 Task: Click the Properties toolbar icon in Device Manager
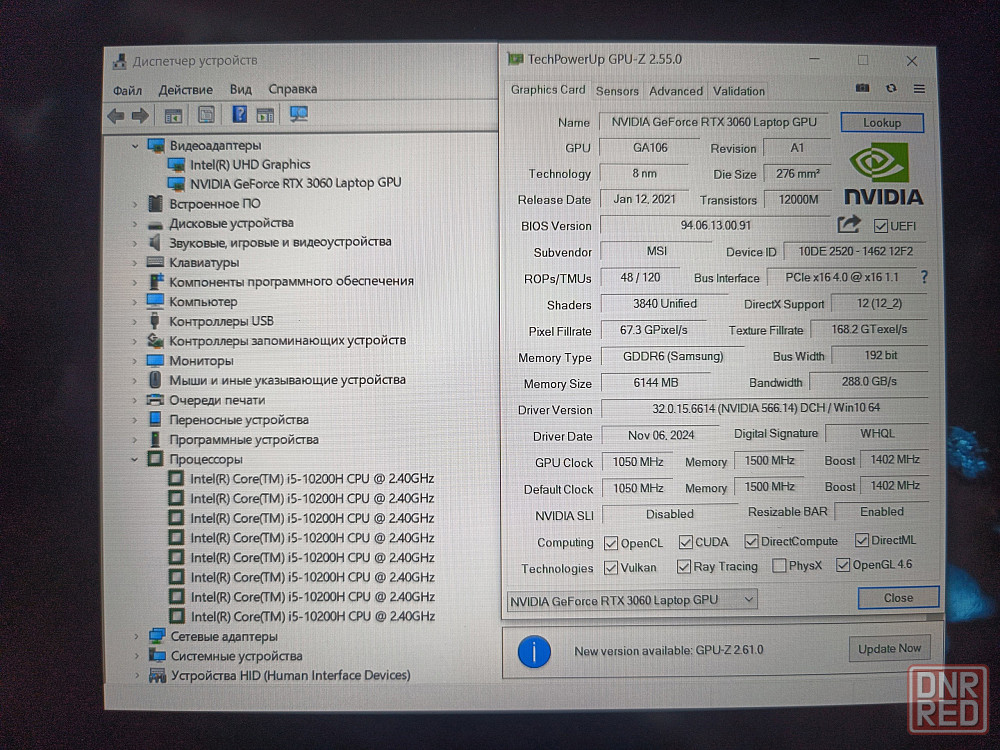pyautogui.click(x=206, y=115)
